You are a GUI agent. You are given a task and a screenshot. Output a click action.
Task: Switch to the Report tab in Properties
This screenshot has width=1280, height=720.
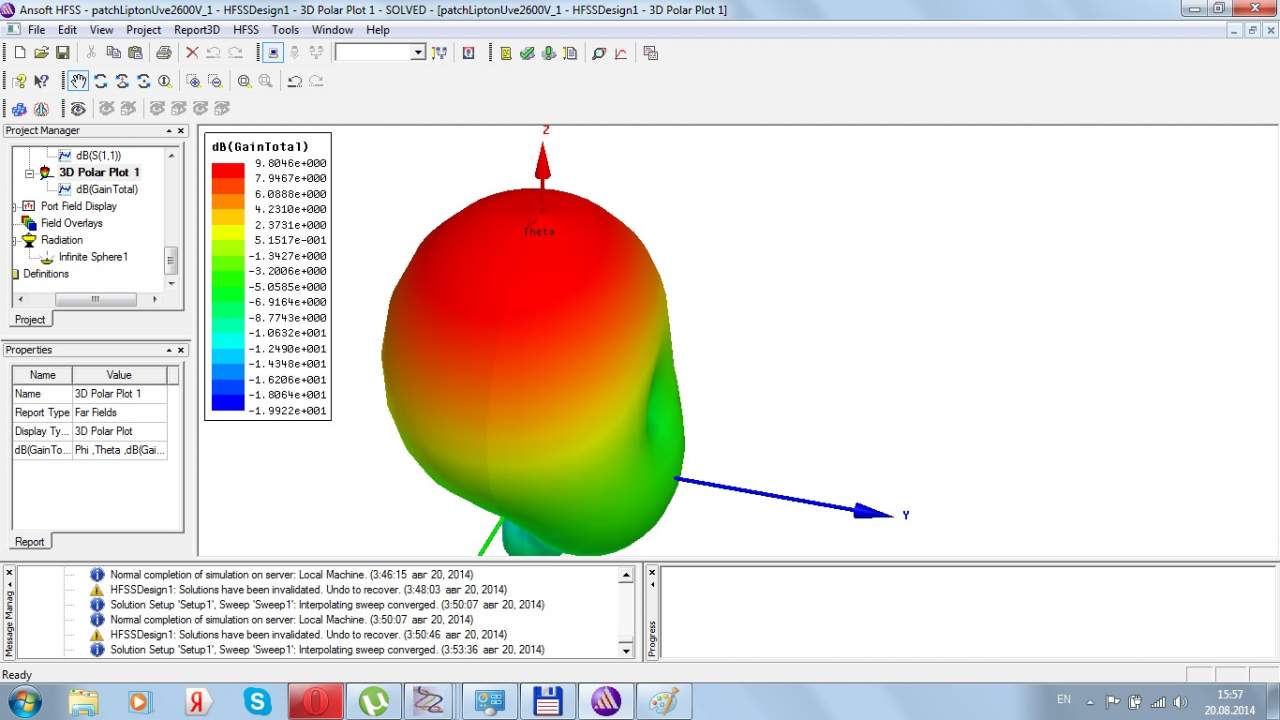click(x=29, y=541)
